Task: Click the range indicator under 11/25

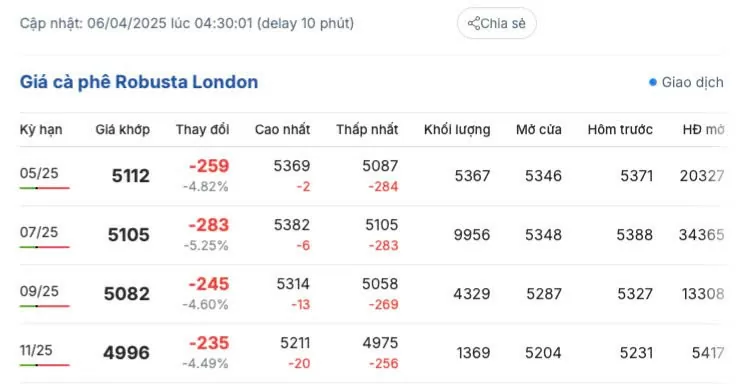Action: 44,365
